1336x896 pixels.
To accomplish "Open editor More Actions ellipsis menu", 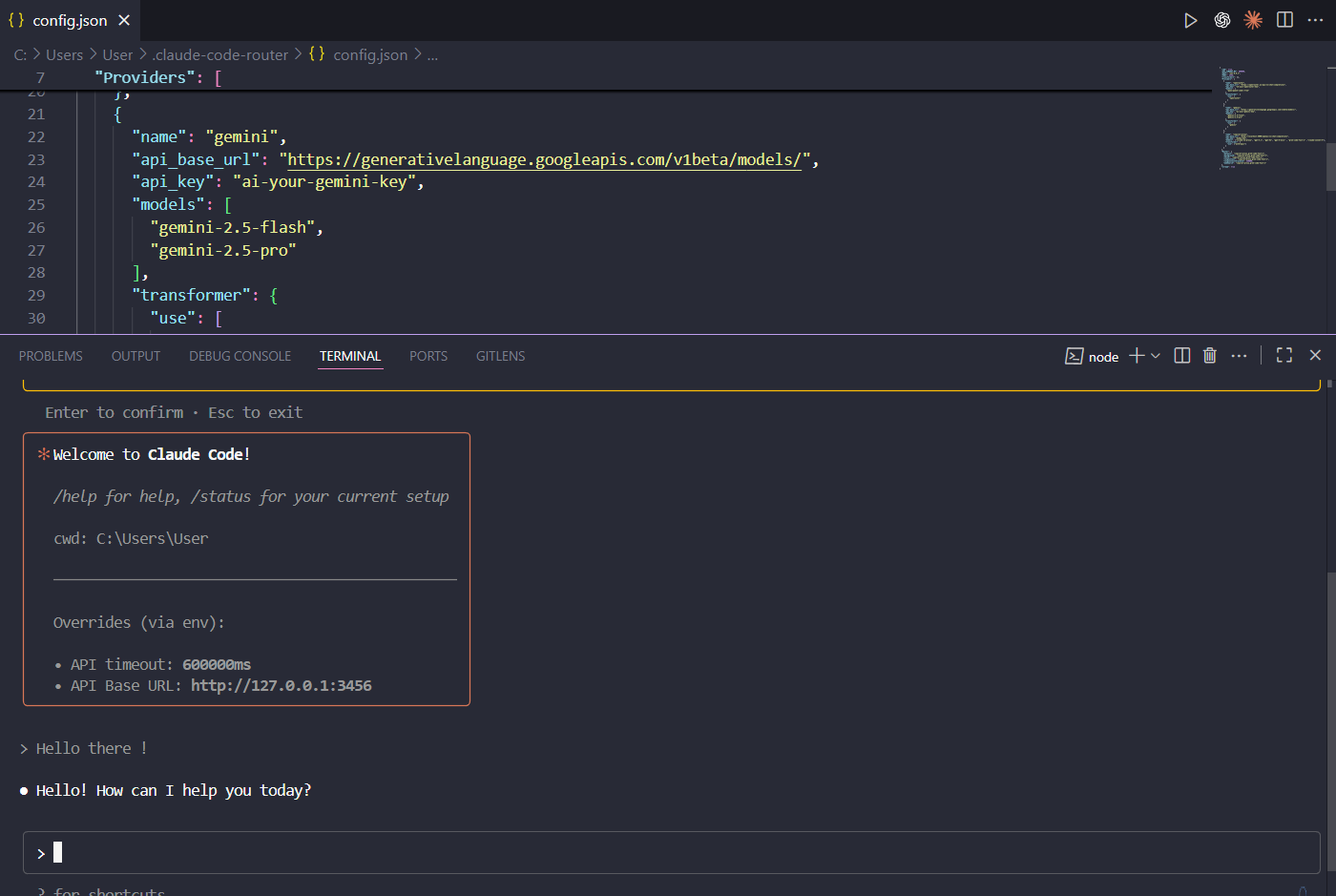I will tap(1315, 20).
